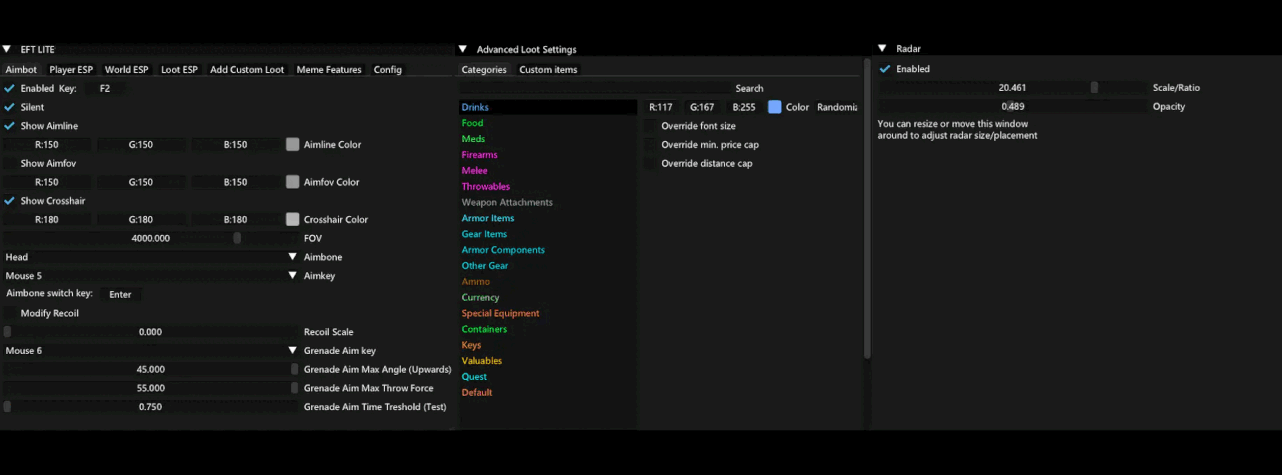Open the Aimbone dropdown showing Head
This screenshot has width=1282, height=475.
coord(151,257)
